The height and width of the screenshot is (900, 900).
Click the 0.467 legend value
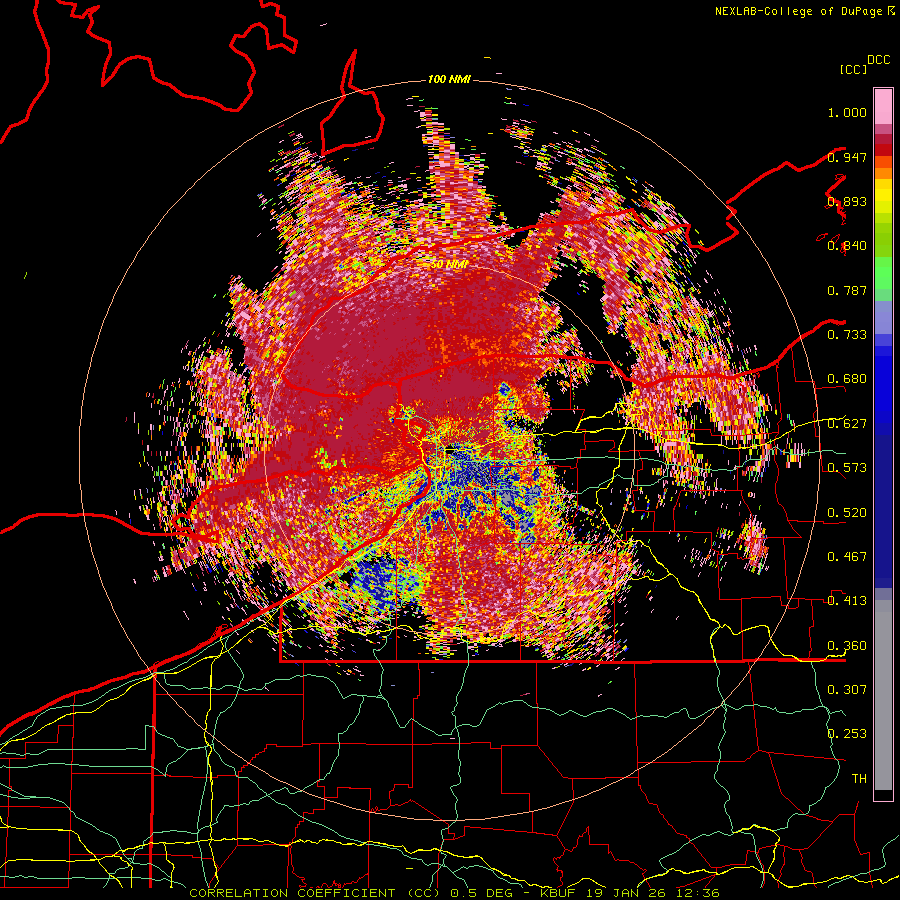(x=847, y=556)
